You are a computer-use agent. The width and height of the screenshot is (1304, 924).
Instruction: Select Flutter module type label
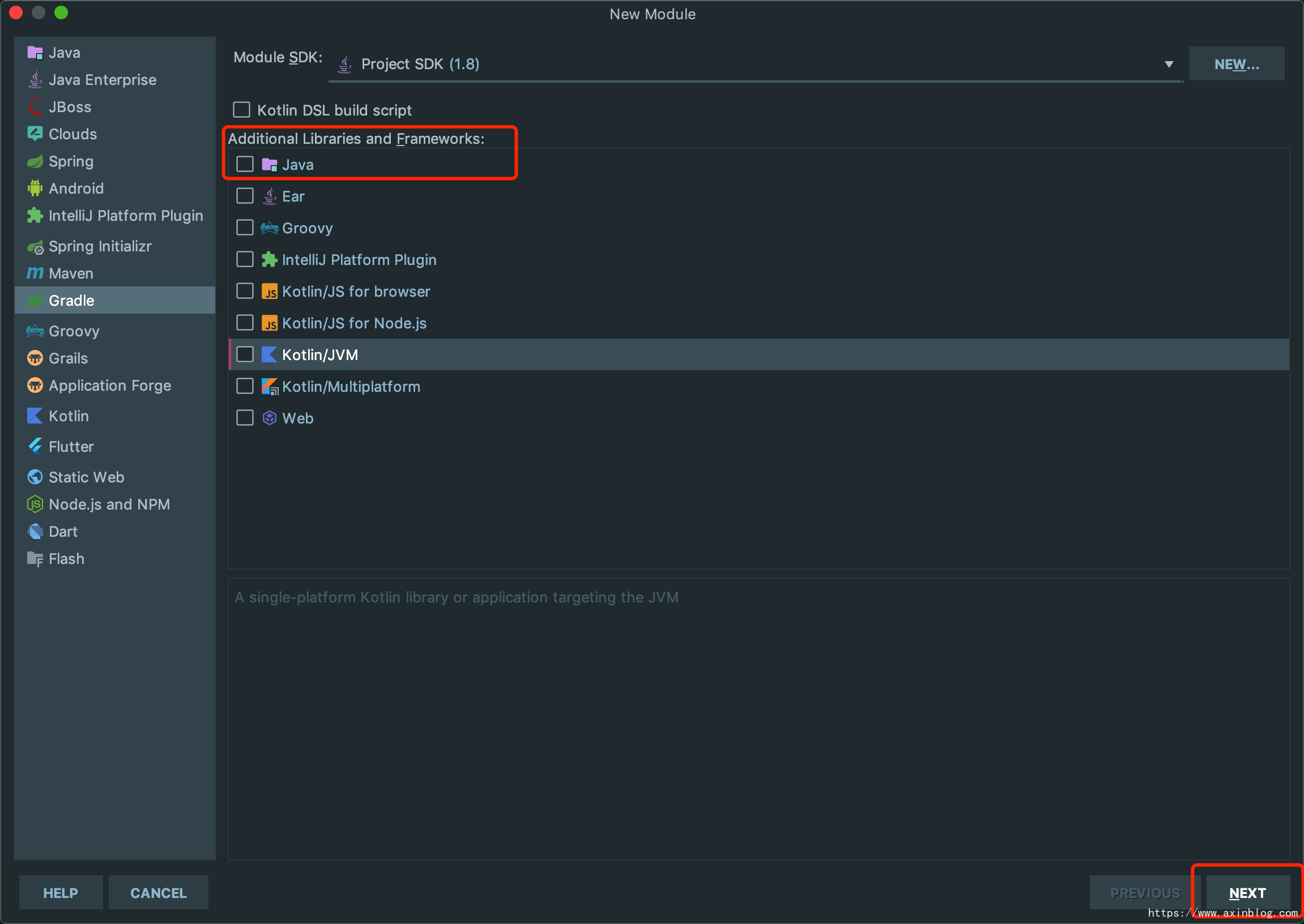click(71, 447)
